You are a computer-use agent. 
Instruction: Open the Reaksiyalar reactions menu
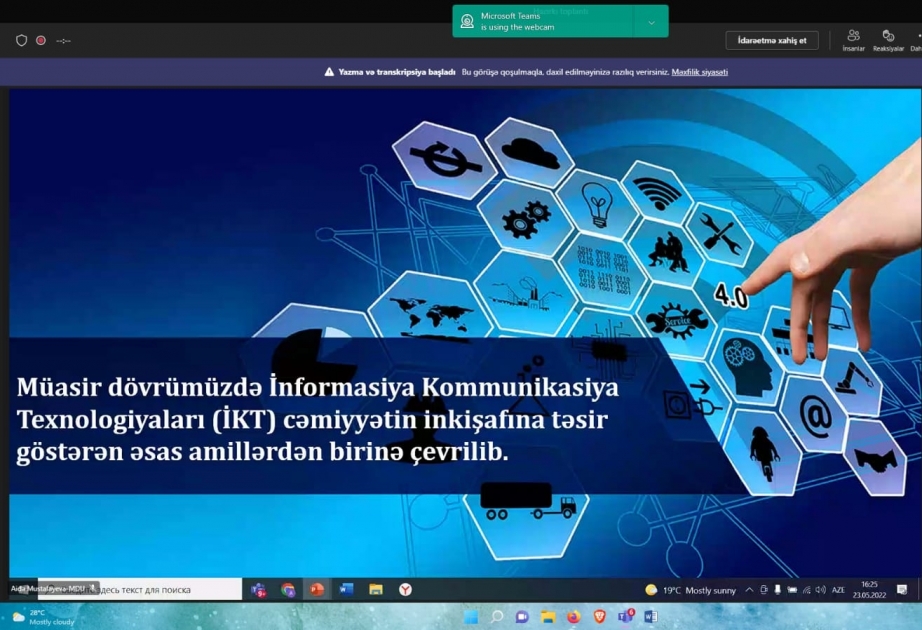(888, 40)
